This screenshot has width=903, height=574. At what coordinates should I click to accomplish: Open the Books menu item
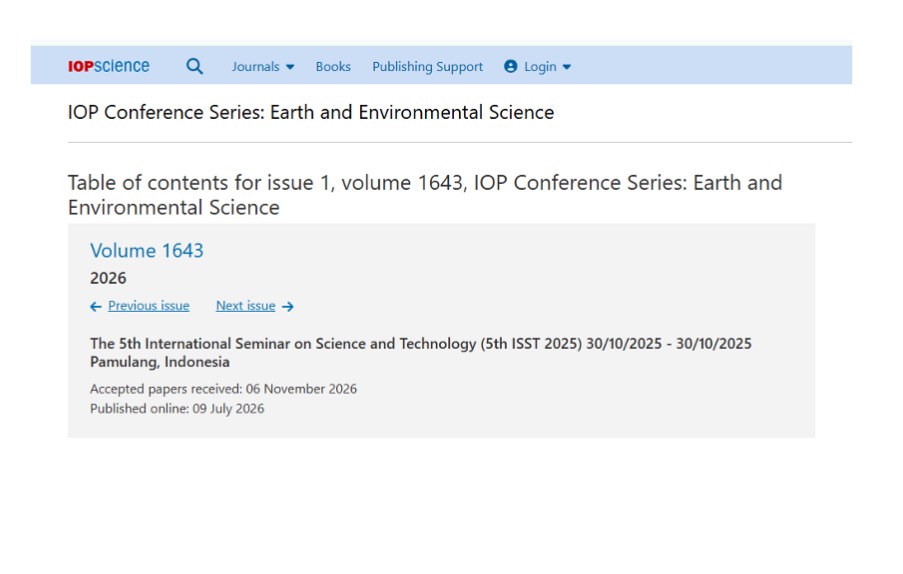click(333, 66)
